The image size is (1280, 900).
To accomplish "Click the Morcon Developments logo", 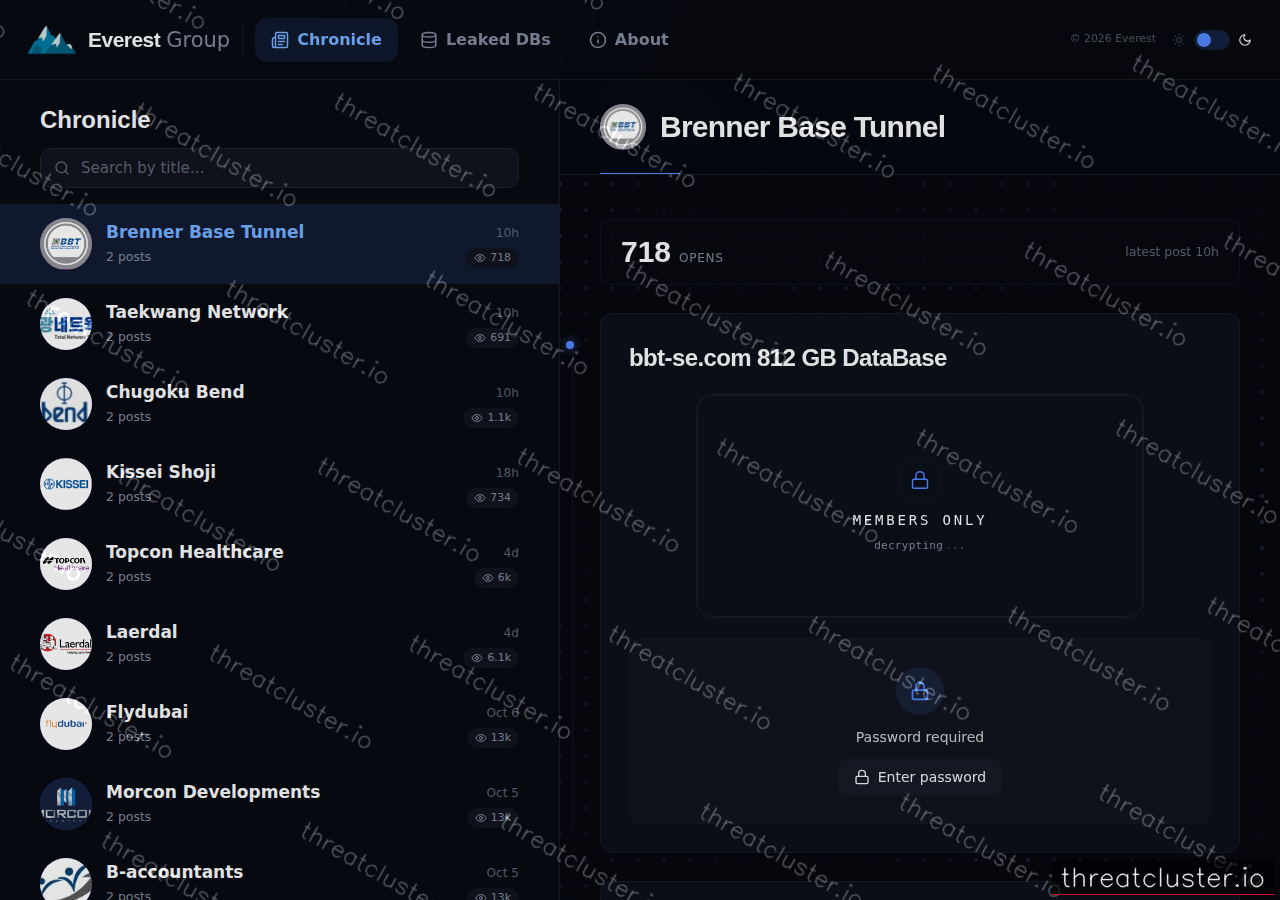I will tap(66, 804).
